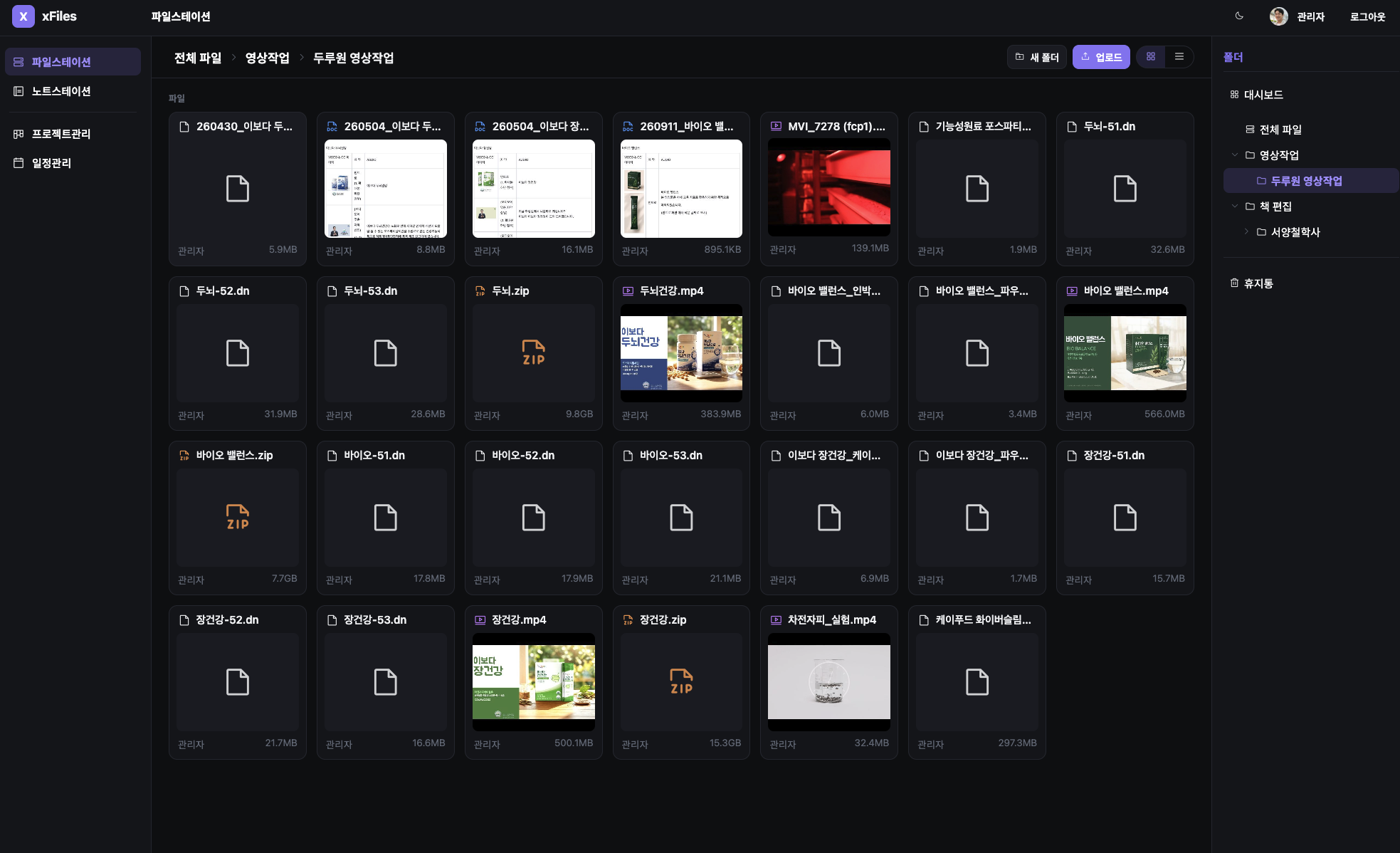Open 차전자피_실험.mp4 video thumbnail
1400x853 pixels.
[829, 682]
